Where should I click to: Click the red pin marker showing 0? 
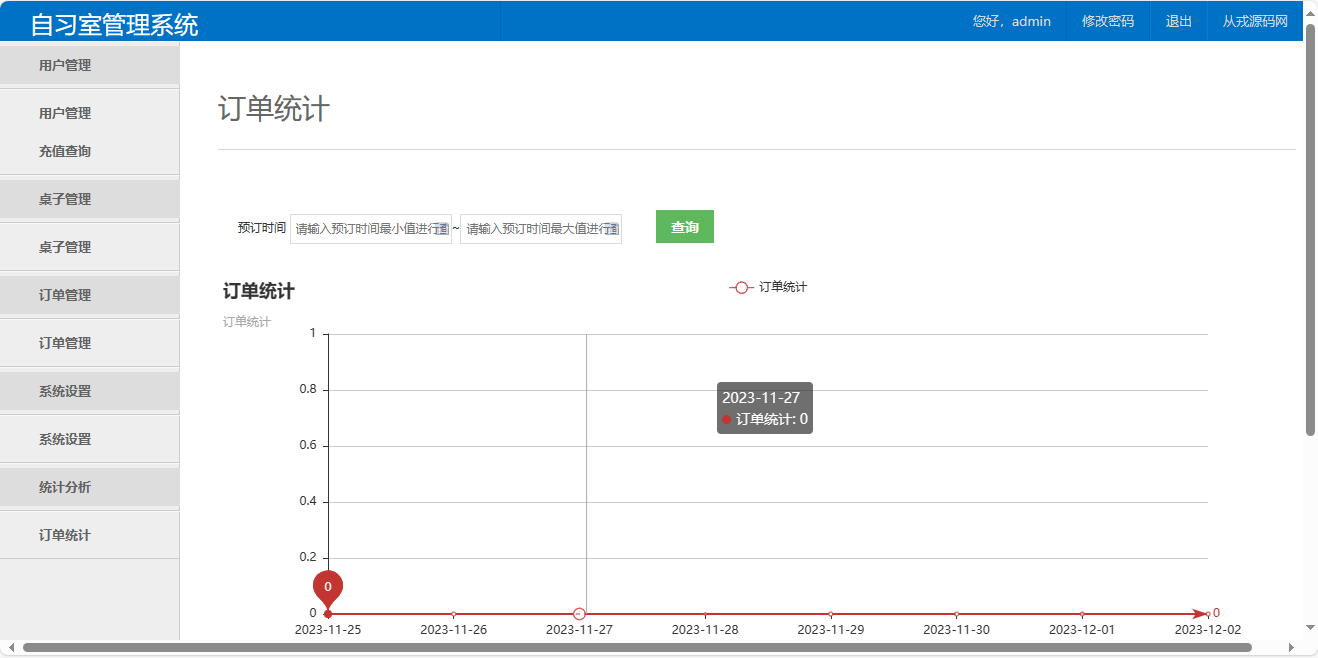pos(328,587)
